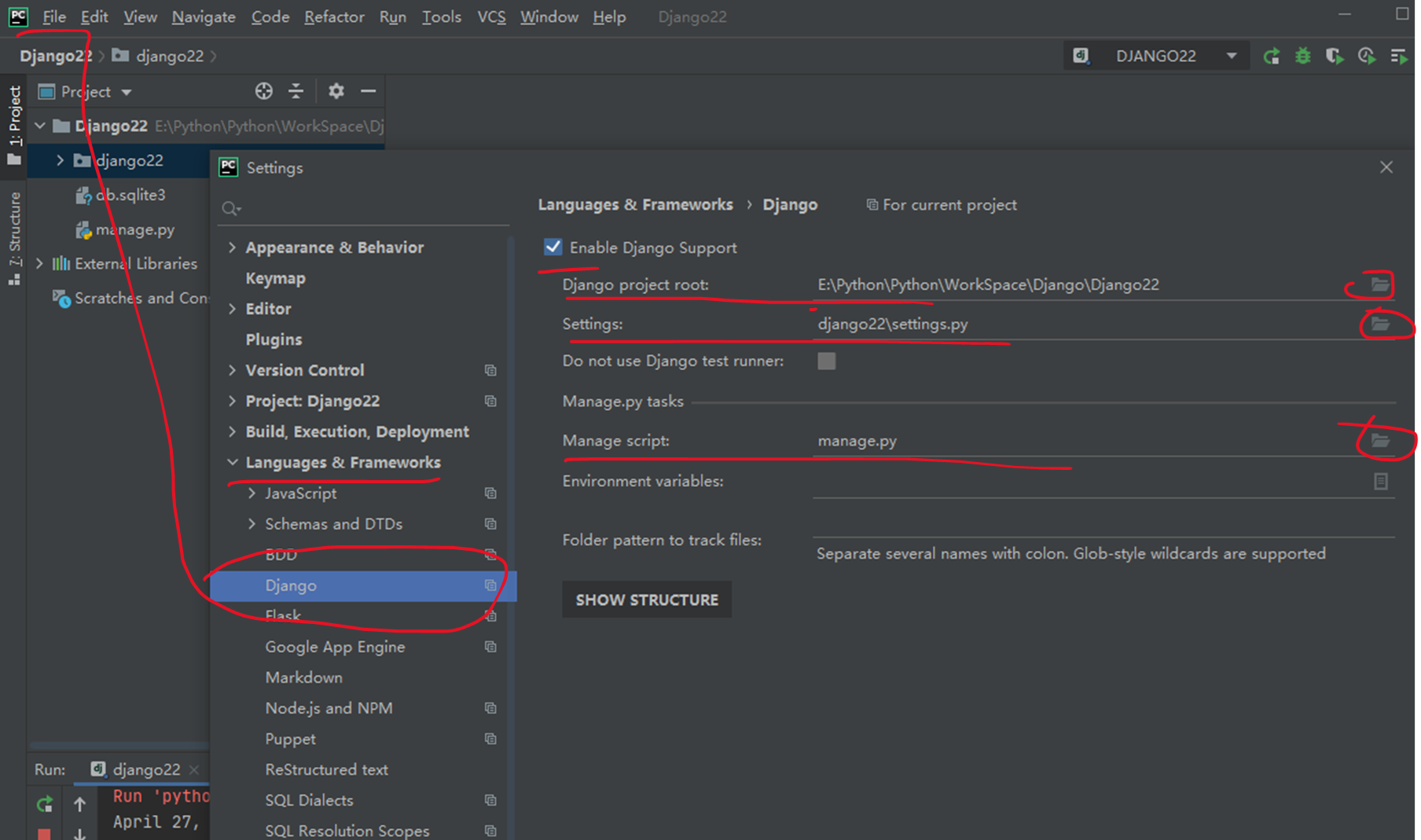Locate current file with Project crosshair icon
Viewport: 1421px width, 840px height.
click(x=264, y=91)
